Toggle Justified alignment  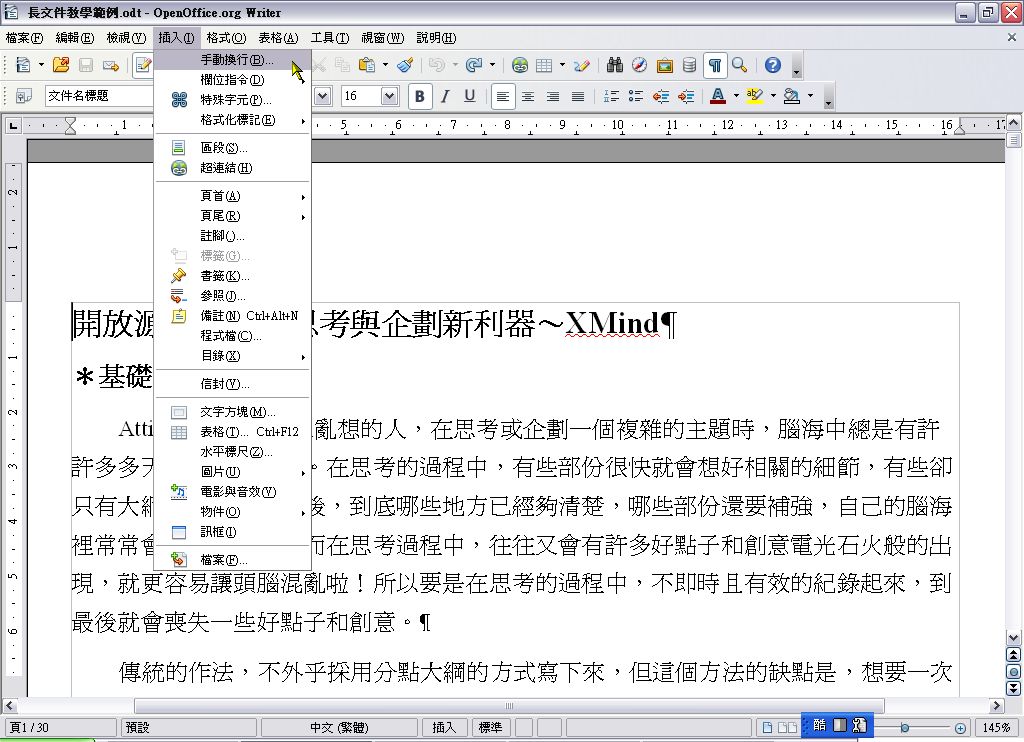tap(577, 97)
